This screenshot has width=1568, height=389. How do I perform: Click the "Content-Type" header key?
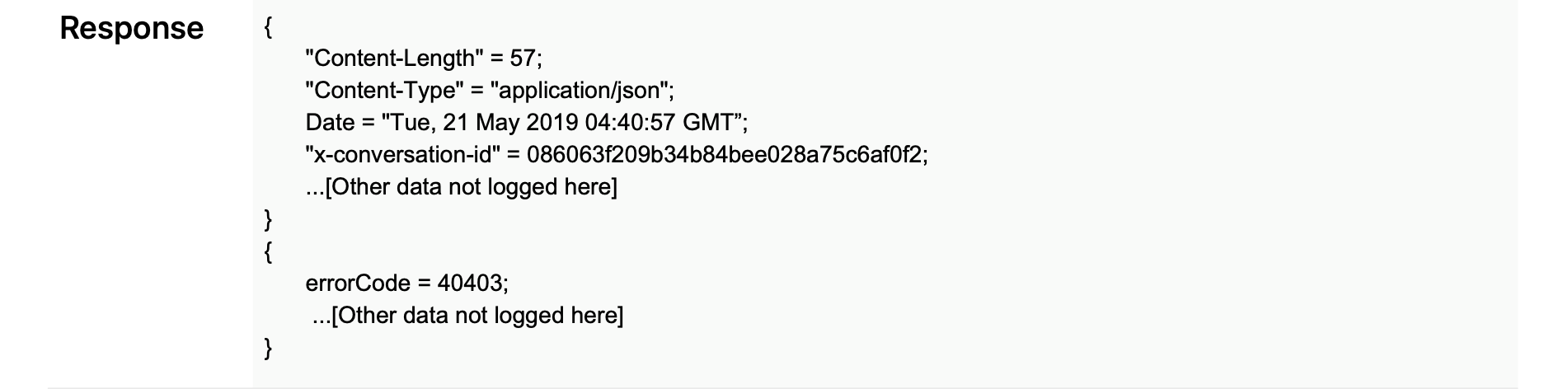coord(384,91)
